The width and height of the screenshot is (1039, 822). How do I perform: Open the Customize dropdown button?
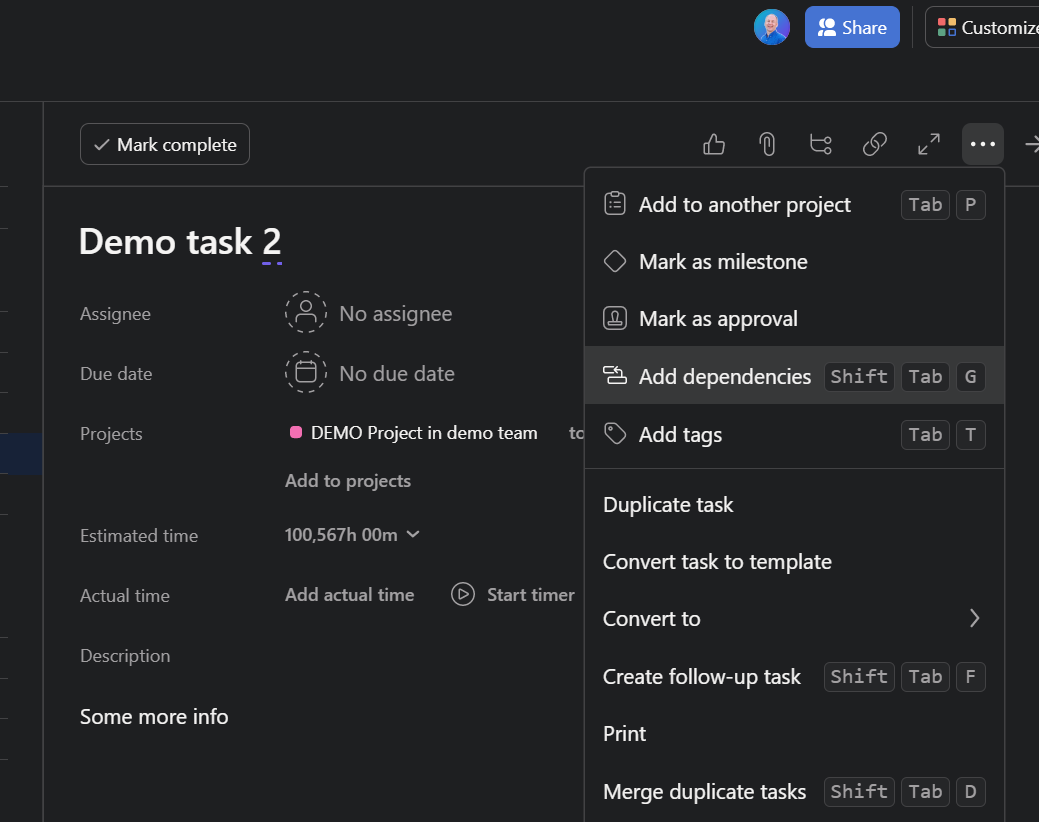point(986,28)
